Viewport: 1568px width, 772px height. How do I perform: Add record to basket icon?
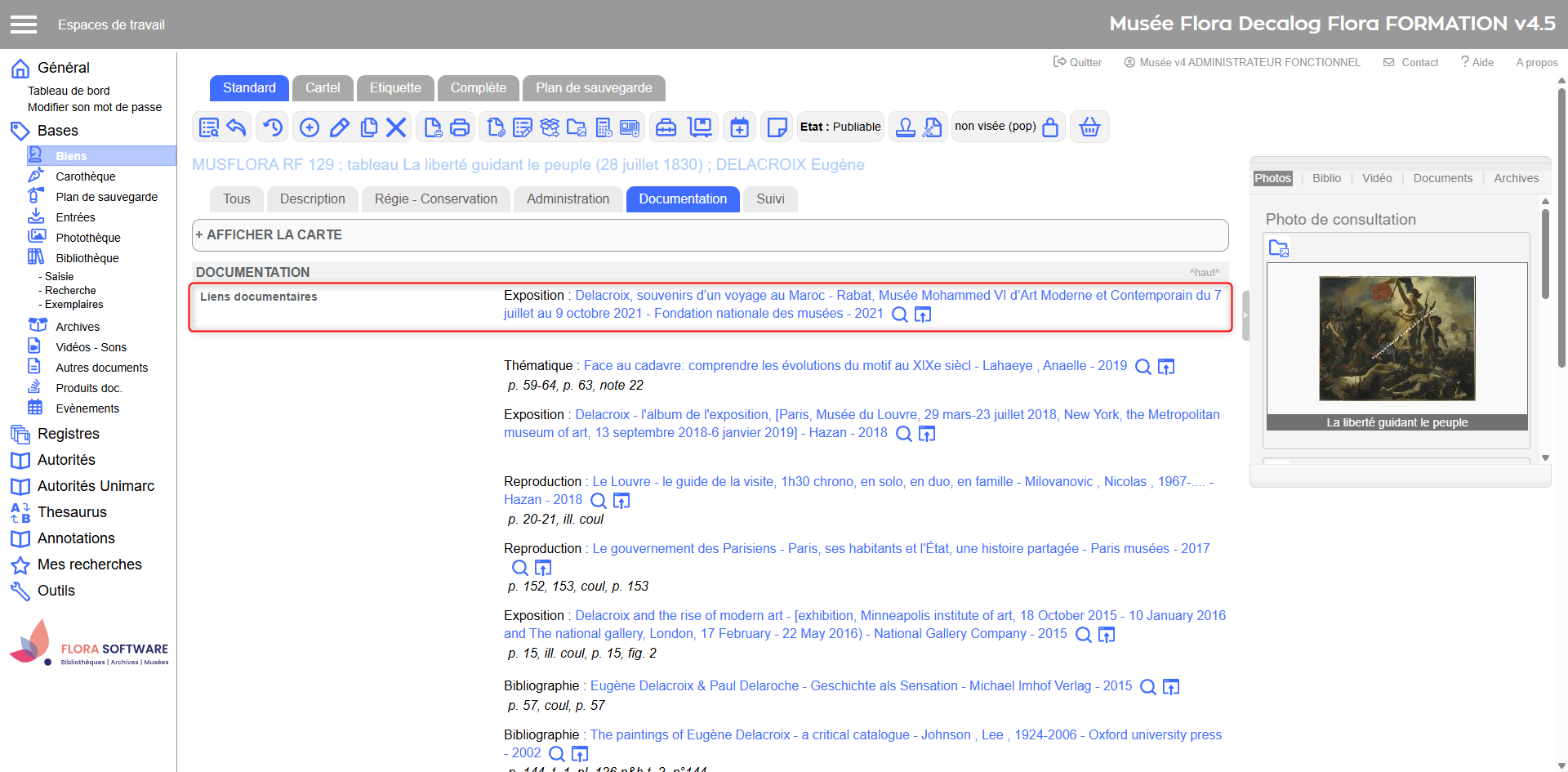pos(1089,127)
